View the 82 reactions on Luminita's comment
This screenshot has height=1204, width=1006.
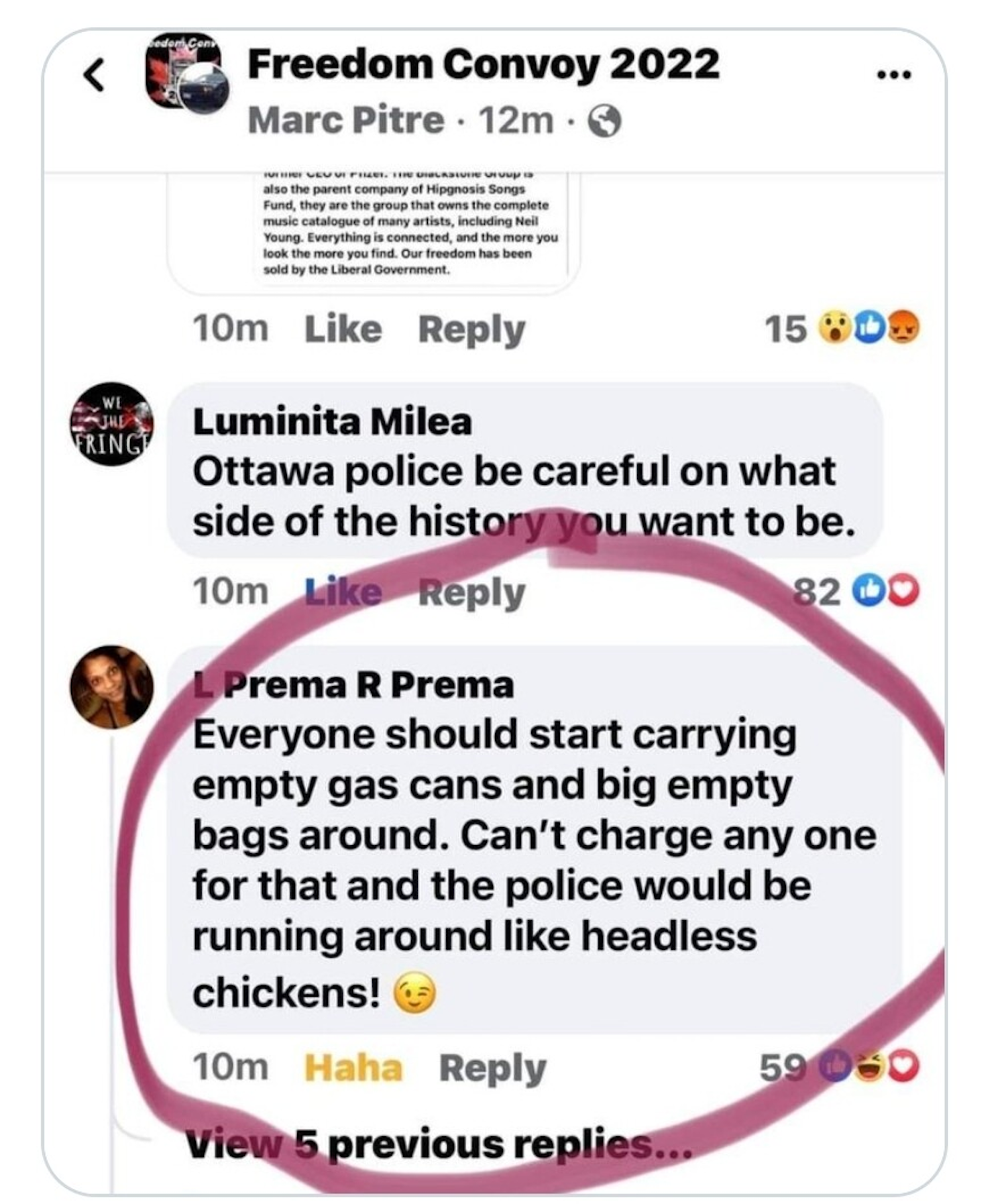[856, 592]
